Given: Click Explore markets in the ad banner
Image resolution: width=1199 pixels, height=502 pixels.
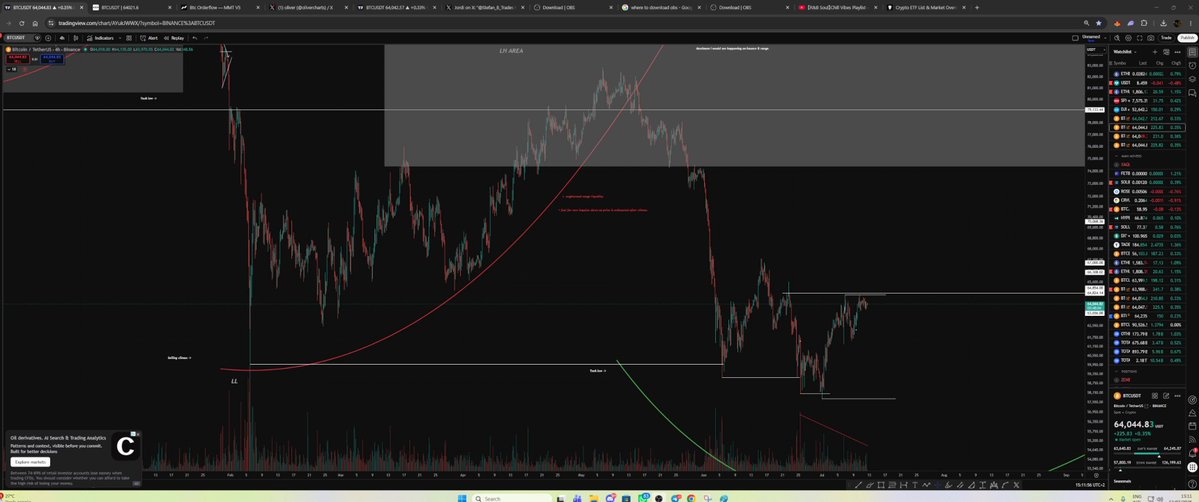Looking at the screenshot, I should pyautogui.click(x=31, y=462).
